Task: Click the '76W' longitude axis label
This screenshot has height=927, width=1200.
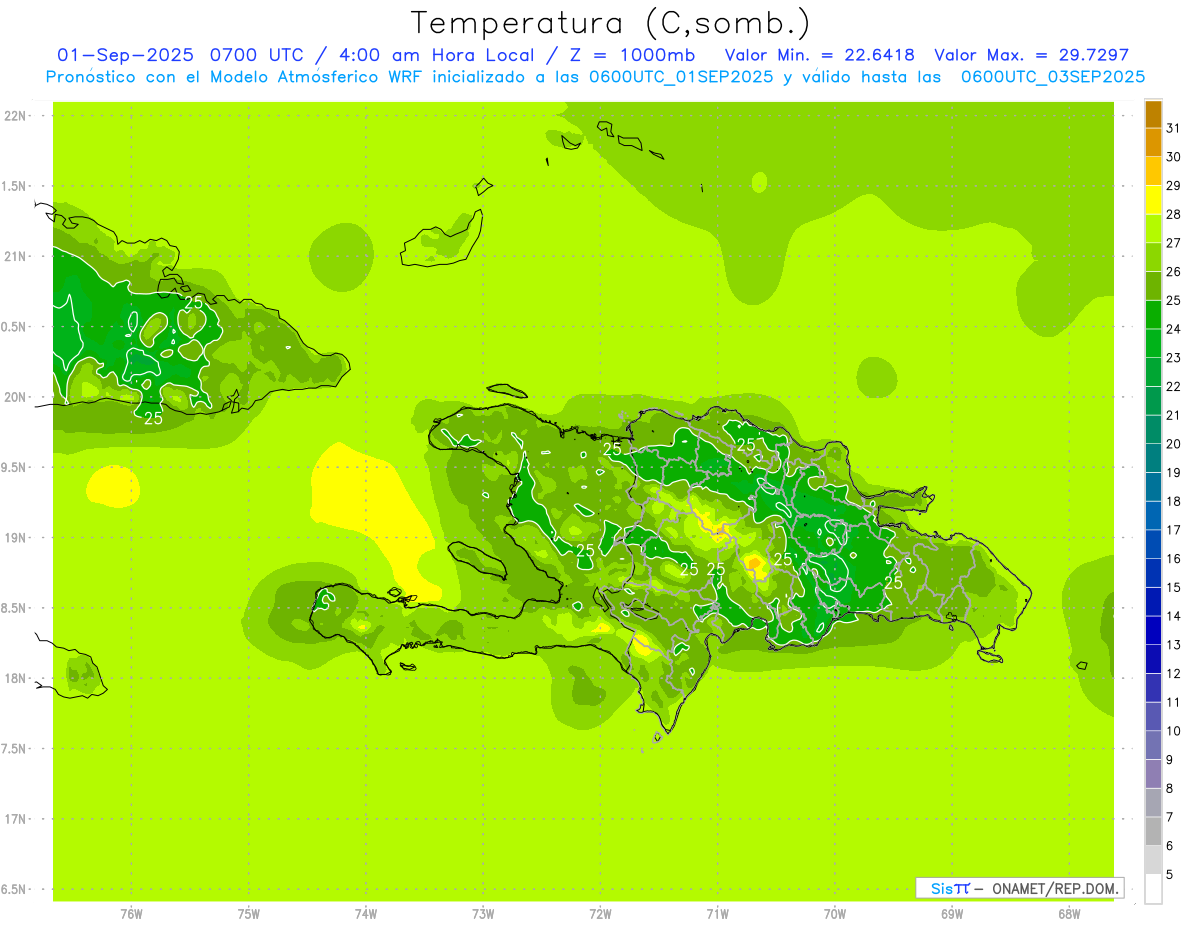Action: 131,914
